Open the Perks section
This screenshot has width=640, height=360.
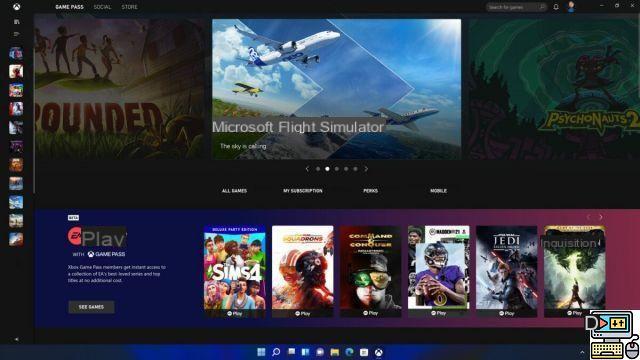coord(371,191)
